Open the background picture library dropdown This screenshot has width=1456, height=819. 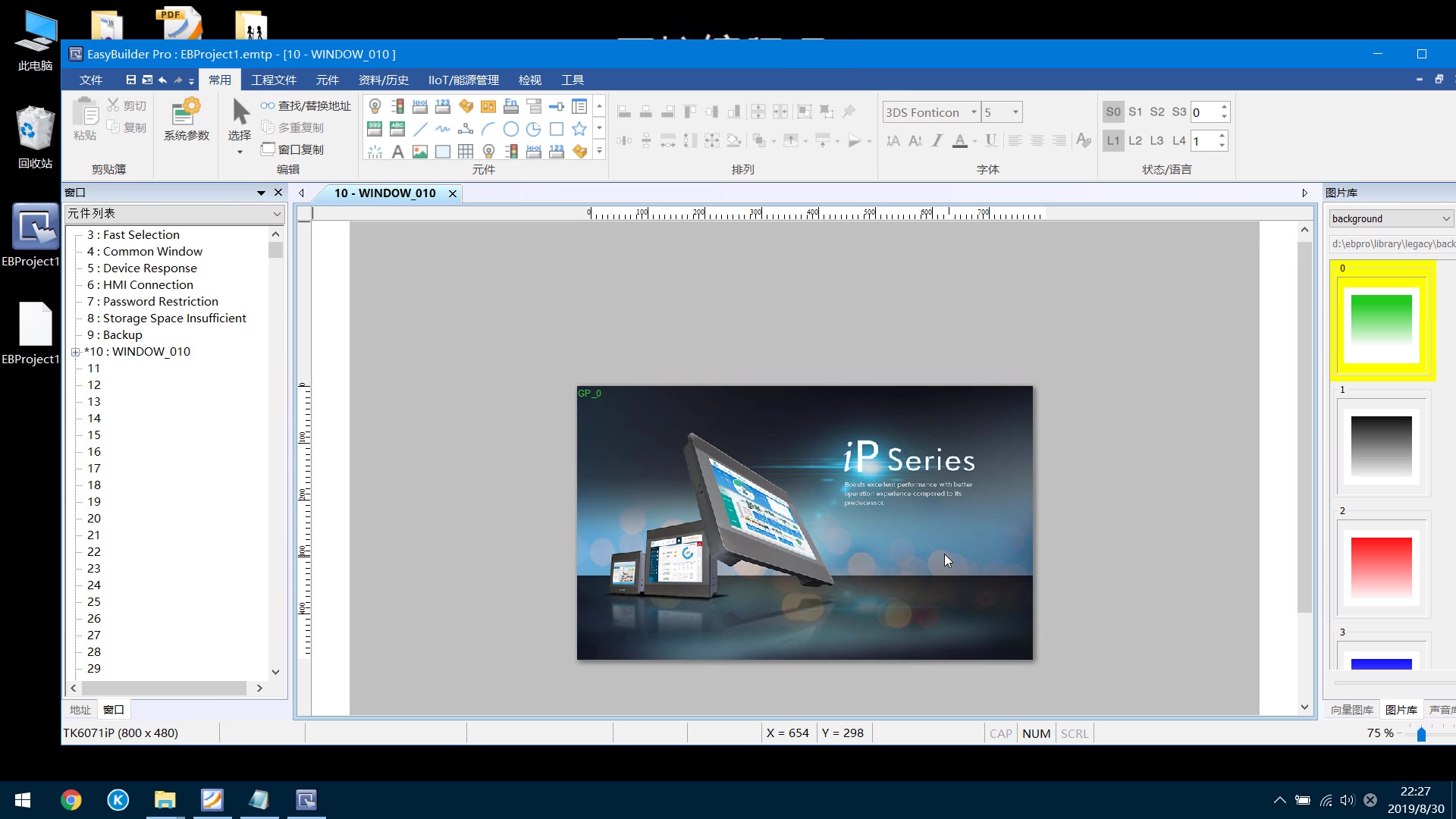[1445, 218]
